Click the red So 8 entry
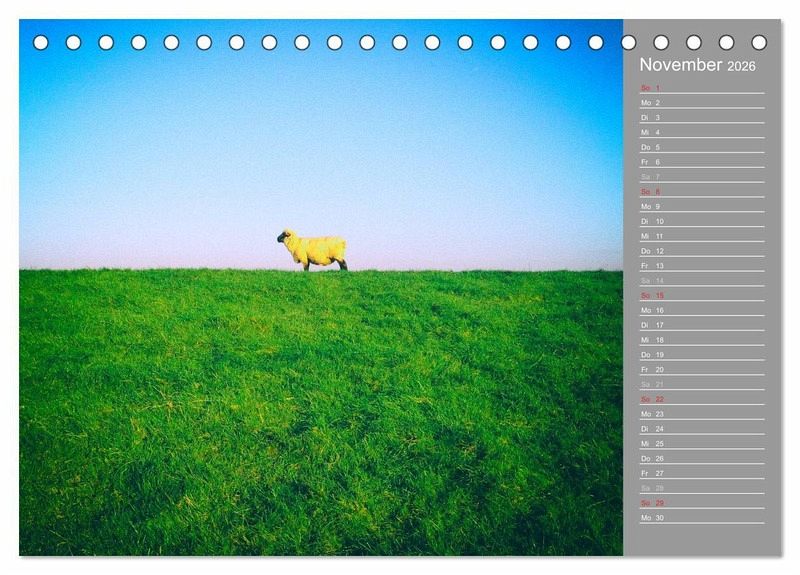Screen dimensions: 800x575 pos(701,192)
